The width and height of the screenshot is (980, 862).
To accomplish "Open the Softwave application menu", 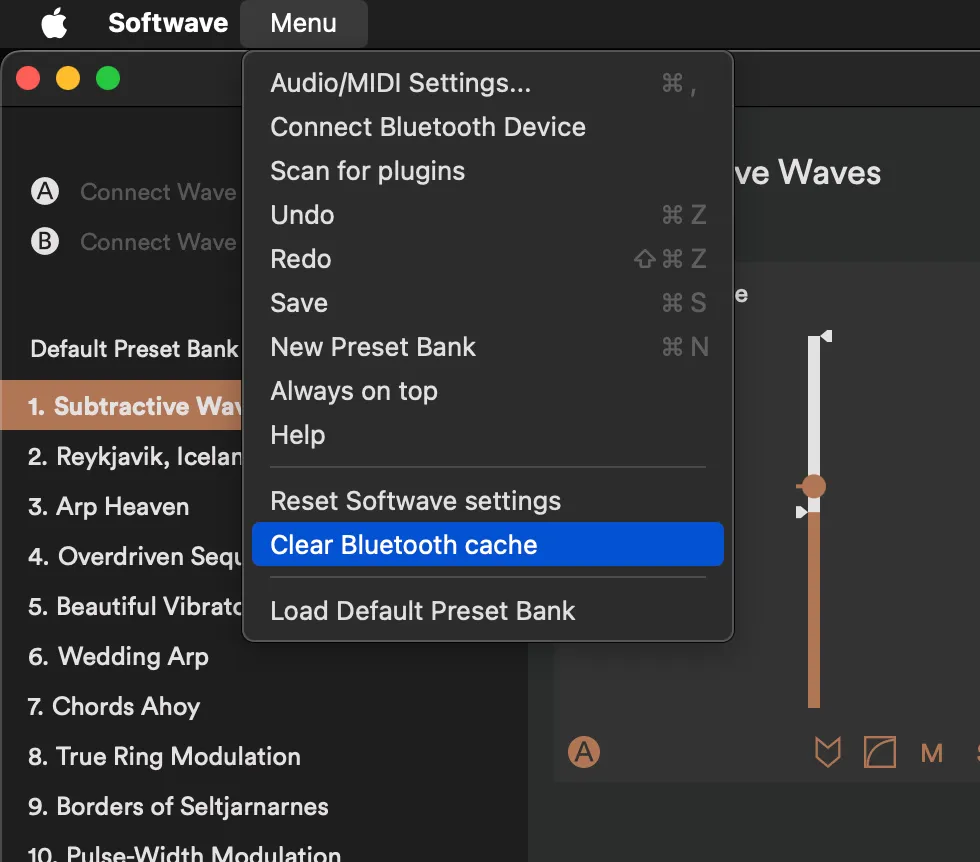I will tap(168, 23).
